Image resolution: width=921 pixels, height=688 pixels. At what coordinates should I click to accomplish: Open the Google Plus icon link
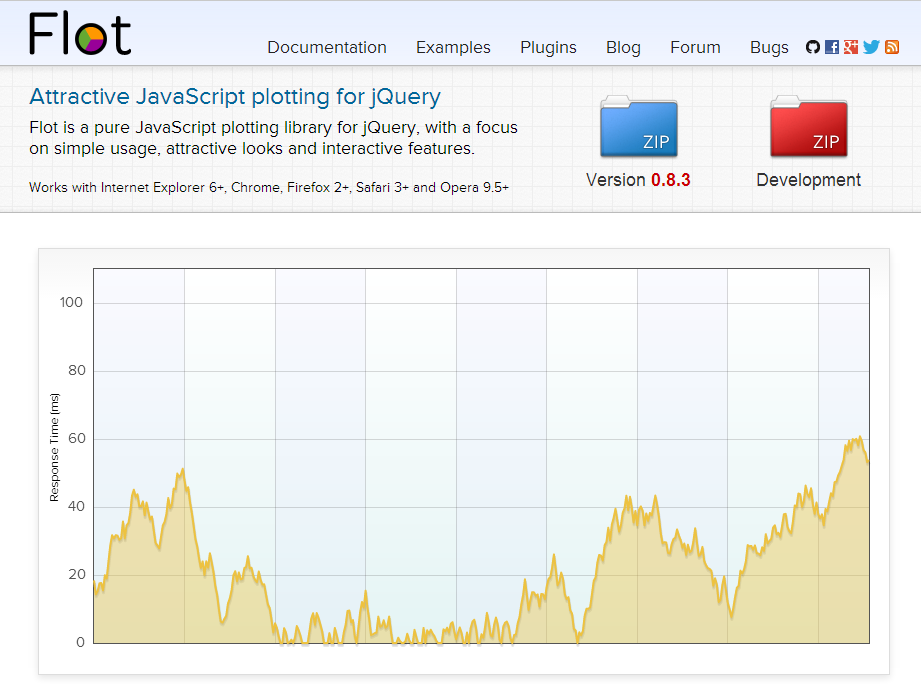(851, 47)
